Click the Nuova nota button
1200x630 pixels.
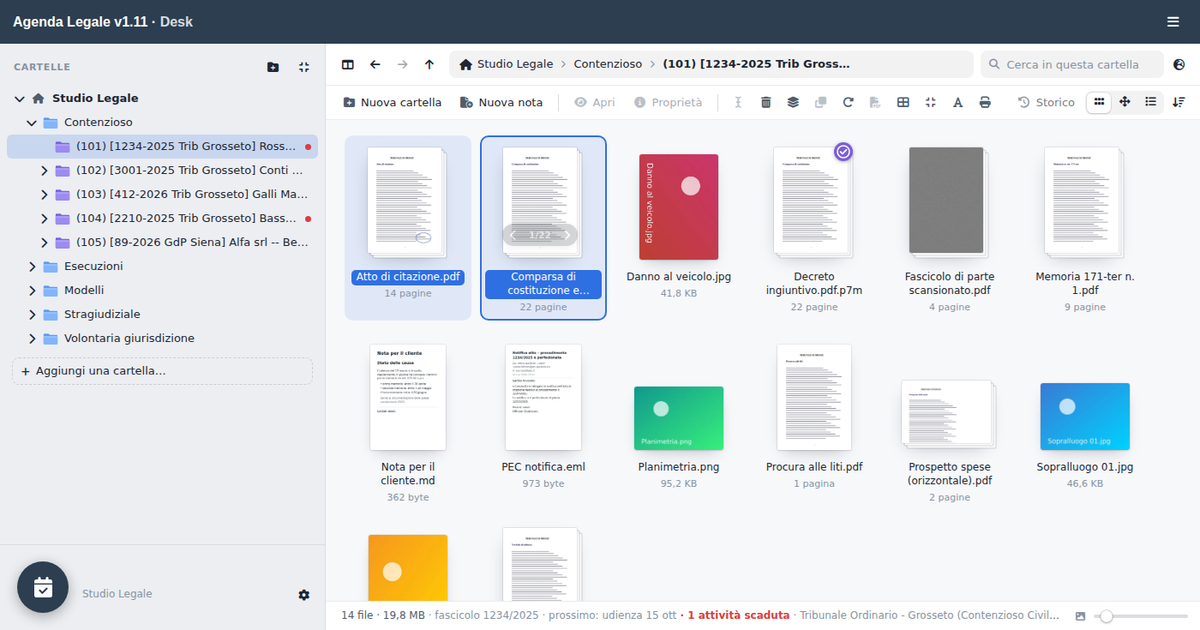point(501,102)
